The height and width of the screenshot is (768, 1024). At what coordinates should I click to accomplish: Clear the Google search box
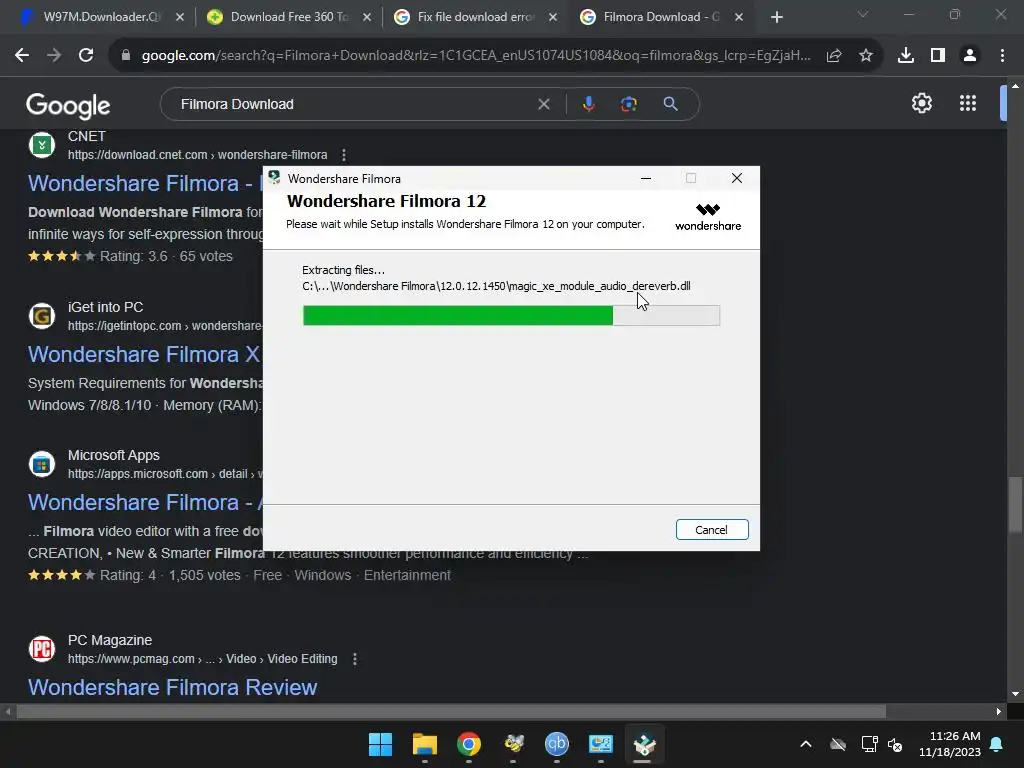tap(543, 104)
